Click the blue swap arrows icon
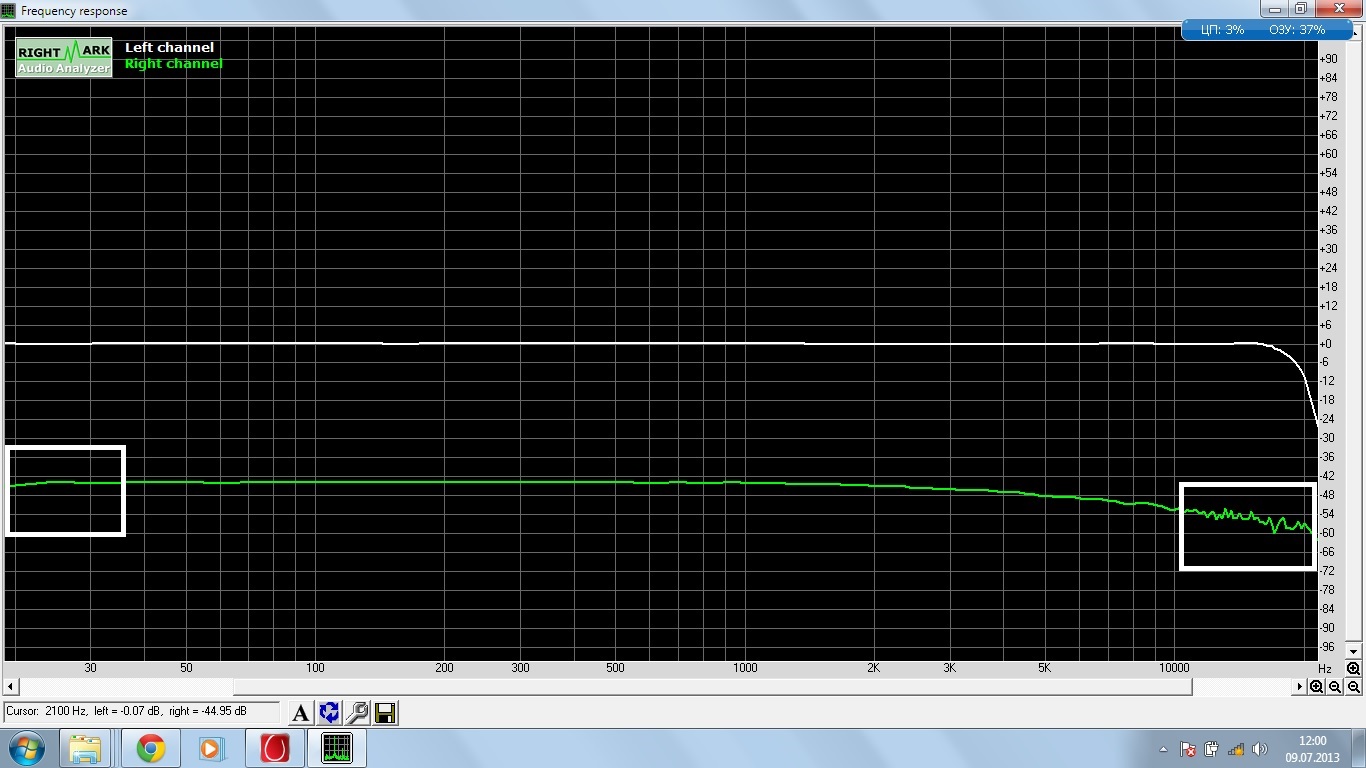The height and width of the screenshot is (768, 1366). click(329, 713)
